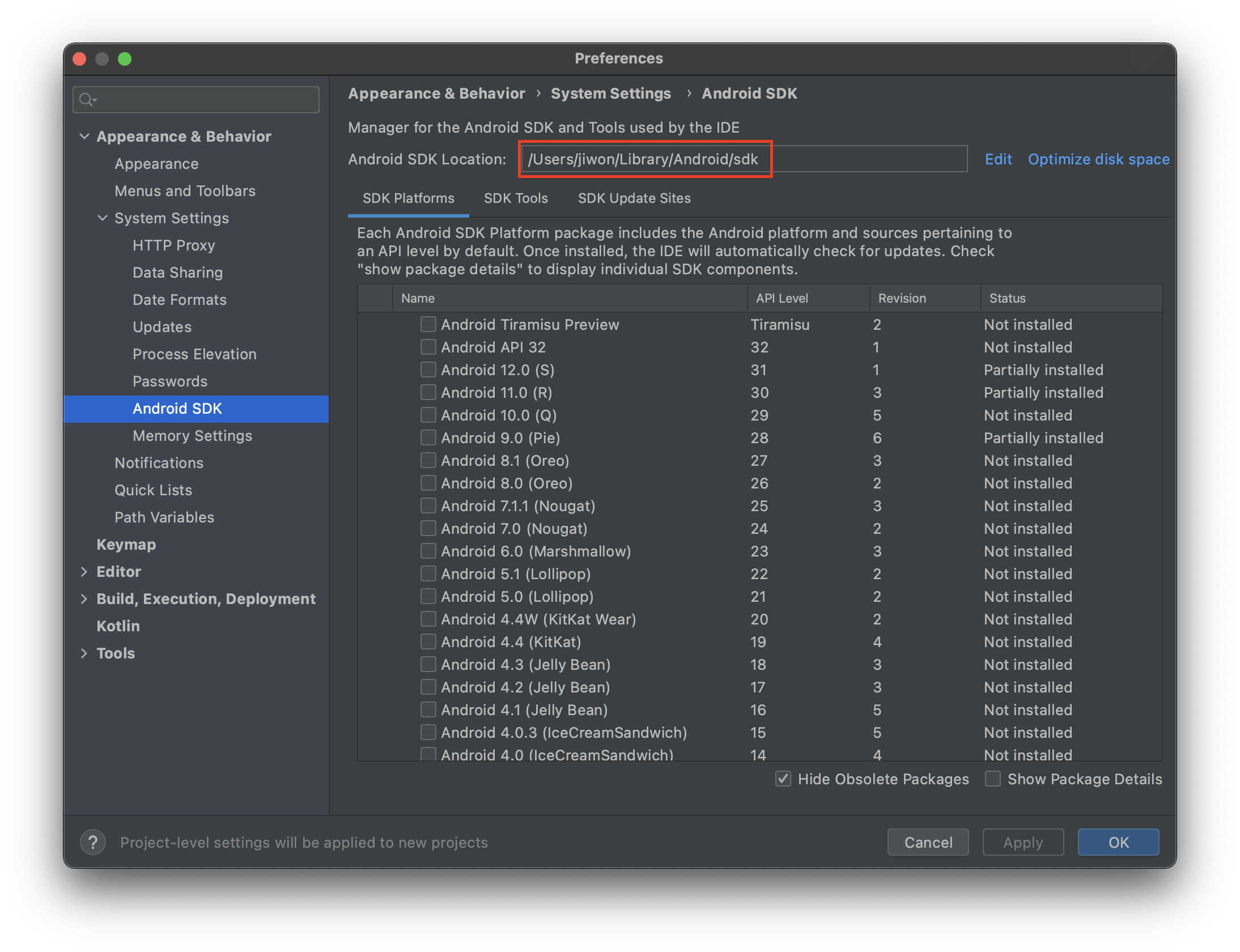
Task: Confirm with the OK button
Action: (1118, 842)
